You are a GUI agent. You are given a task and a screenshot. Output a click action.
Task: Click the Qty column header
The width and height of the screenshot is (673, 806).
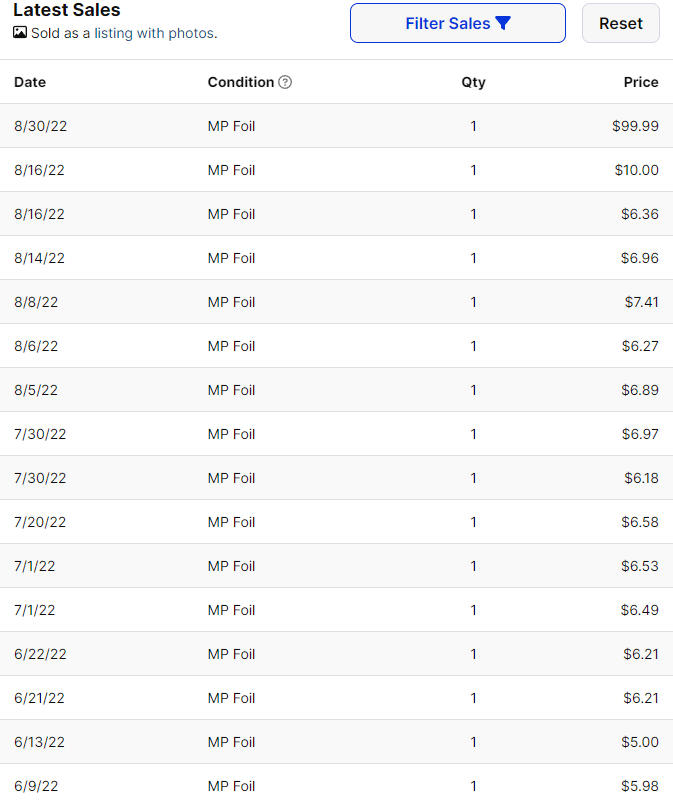[x=473, y=82]
